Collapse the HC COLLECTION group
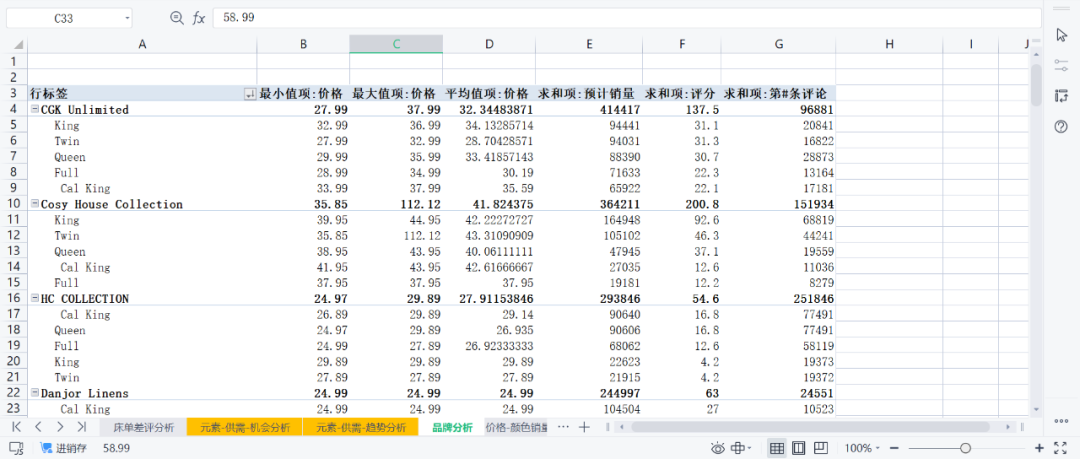This screenshot has height=459, width=1080. pyautogui.click(x=34, y=298)
